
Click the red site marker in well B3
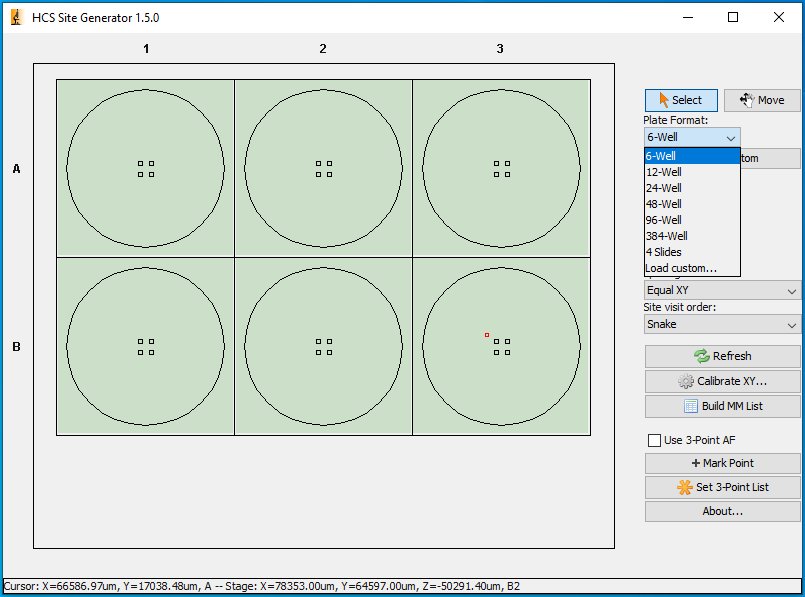pos(487,335)
